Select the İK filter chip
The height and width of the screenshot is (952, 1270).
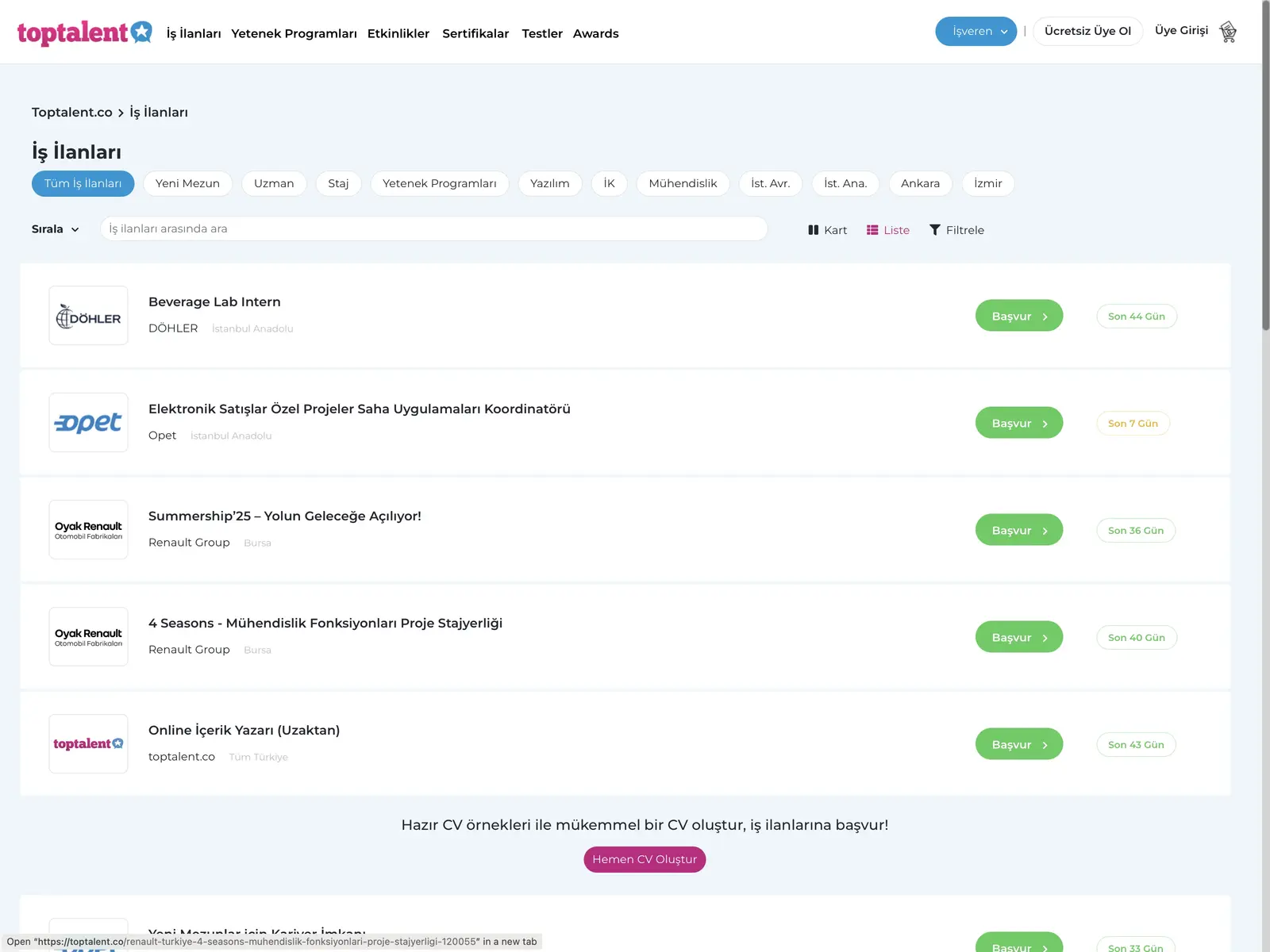[609, 183]
